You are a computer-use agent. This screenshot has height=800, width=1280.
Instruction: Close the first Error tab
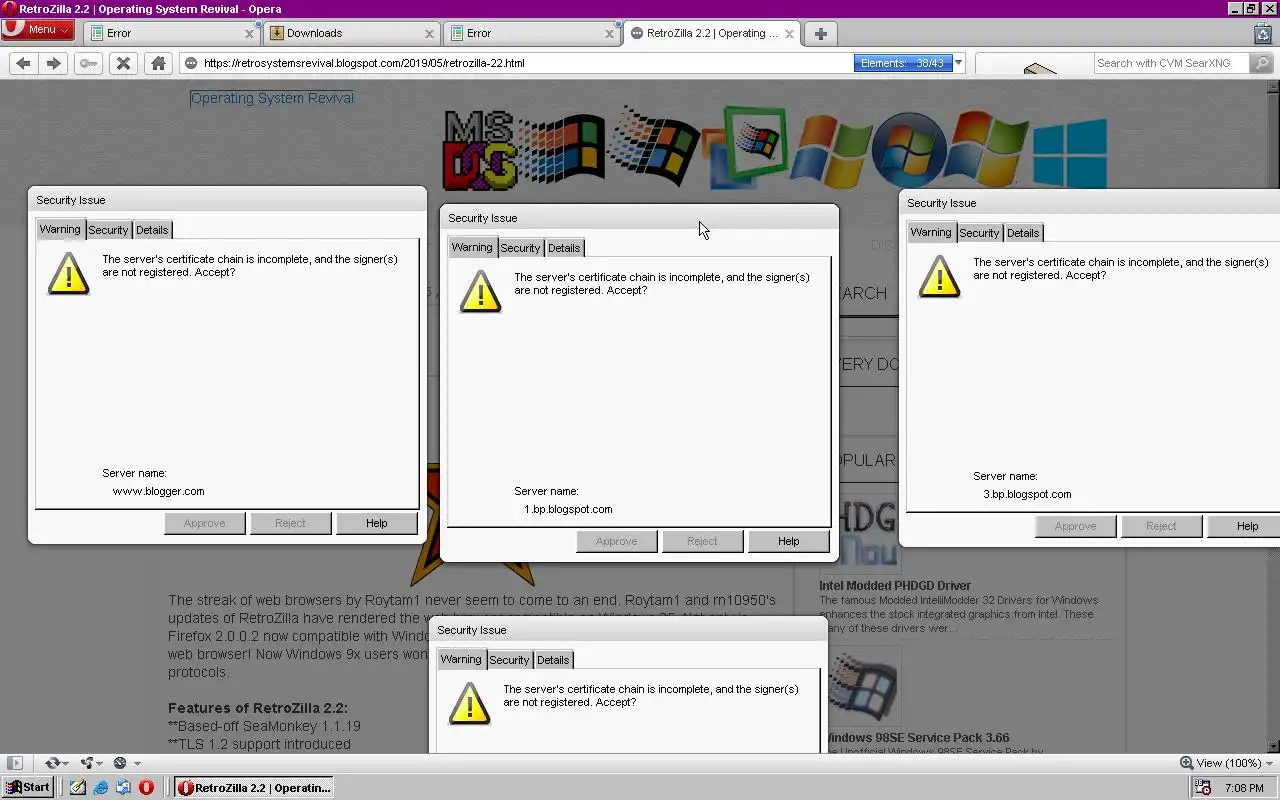249,33
